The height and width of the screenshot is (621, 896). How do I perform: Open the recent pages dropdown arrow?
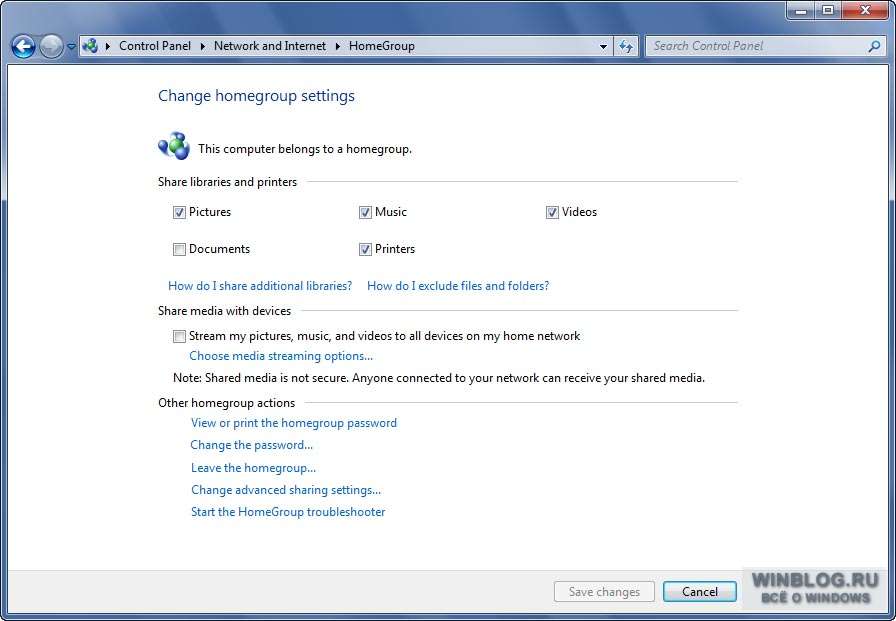click(x=71, y=47)
